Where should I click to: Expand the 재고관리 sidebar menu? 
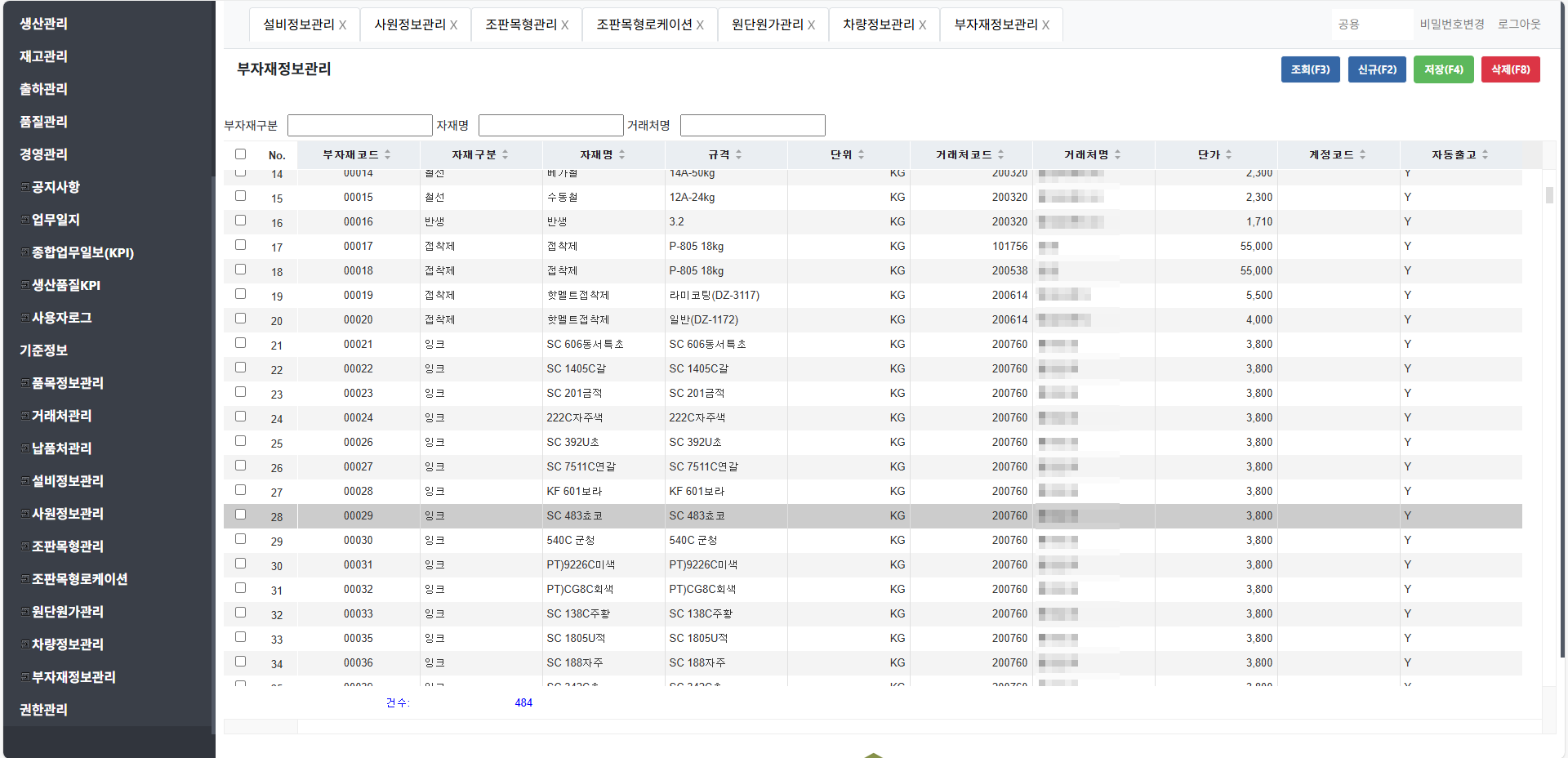[43, 56]
